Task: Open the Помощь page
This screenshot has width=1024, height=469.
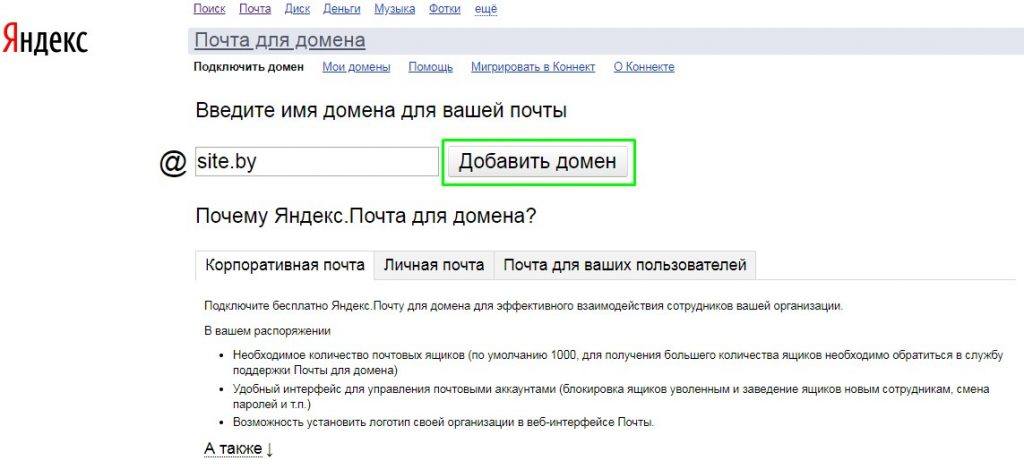Action: [430, 67]
